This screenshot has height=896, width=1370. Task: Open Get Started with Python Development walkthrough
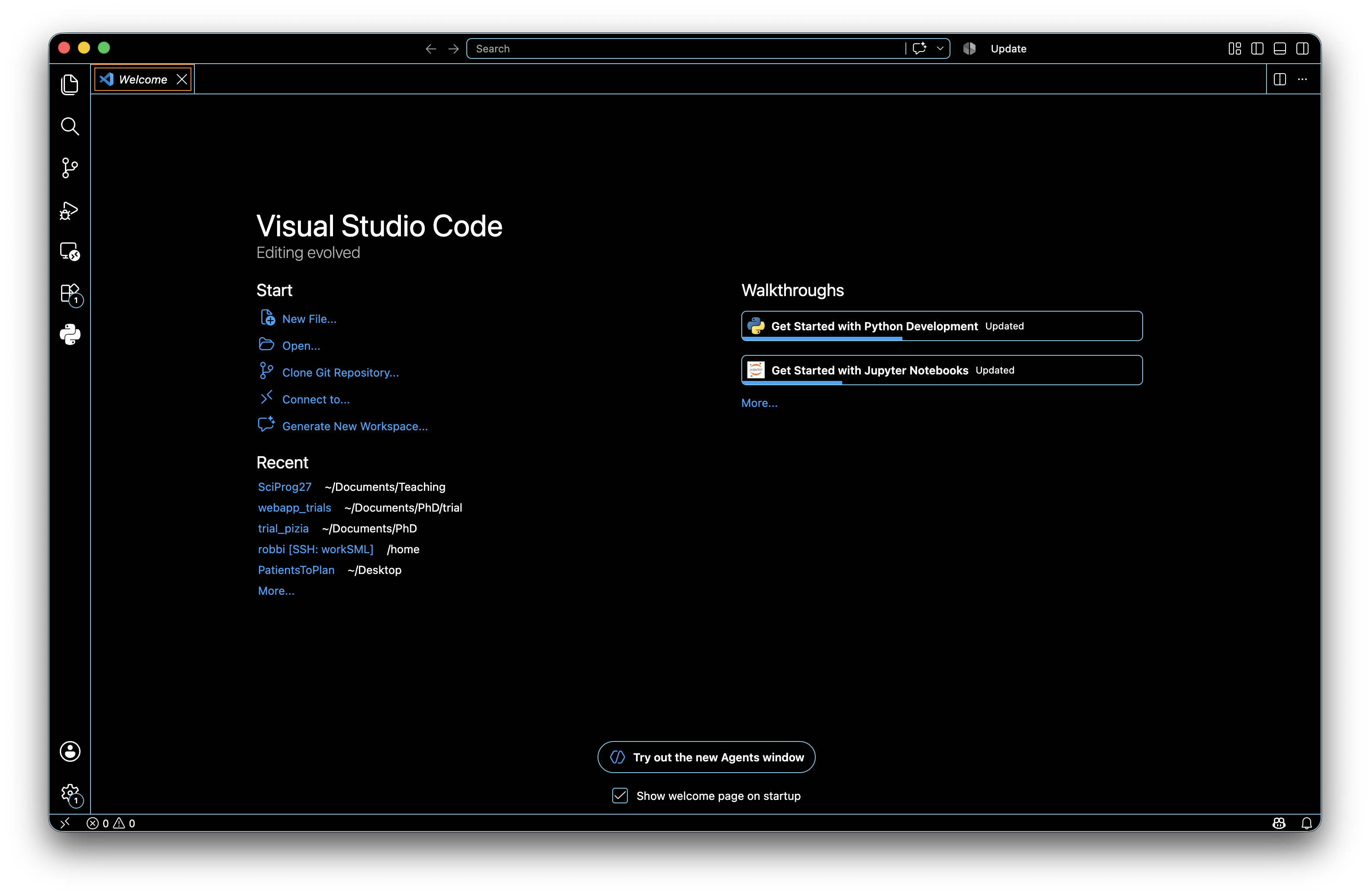pos(942,326)
